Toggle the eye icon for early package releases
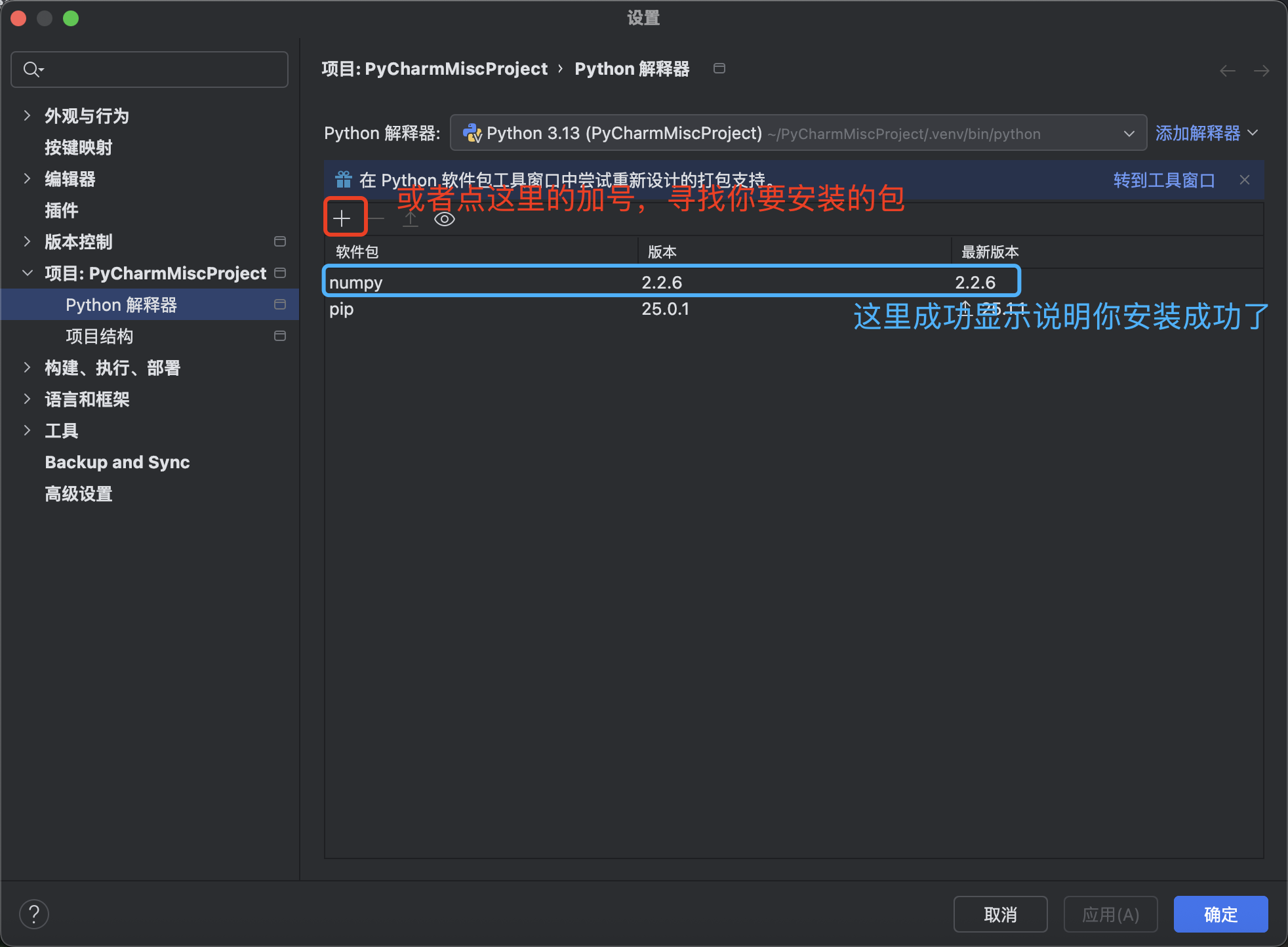The width and height of the screenshot is (1288, 947). tap(445, 219)
